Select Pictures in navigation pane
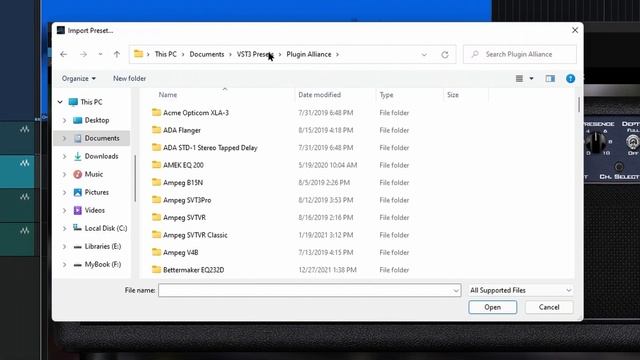 click(x=97, y=192)
